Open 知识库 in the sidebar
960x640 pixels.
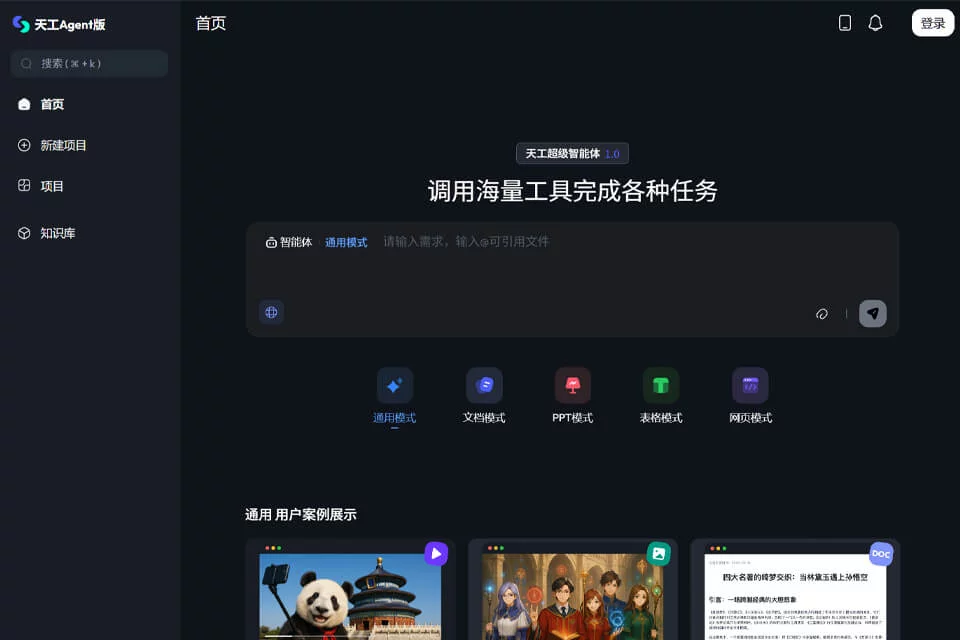pyautogui.click(x=47, y=233)
